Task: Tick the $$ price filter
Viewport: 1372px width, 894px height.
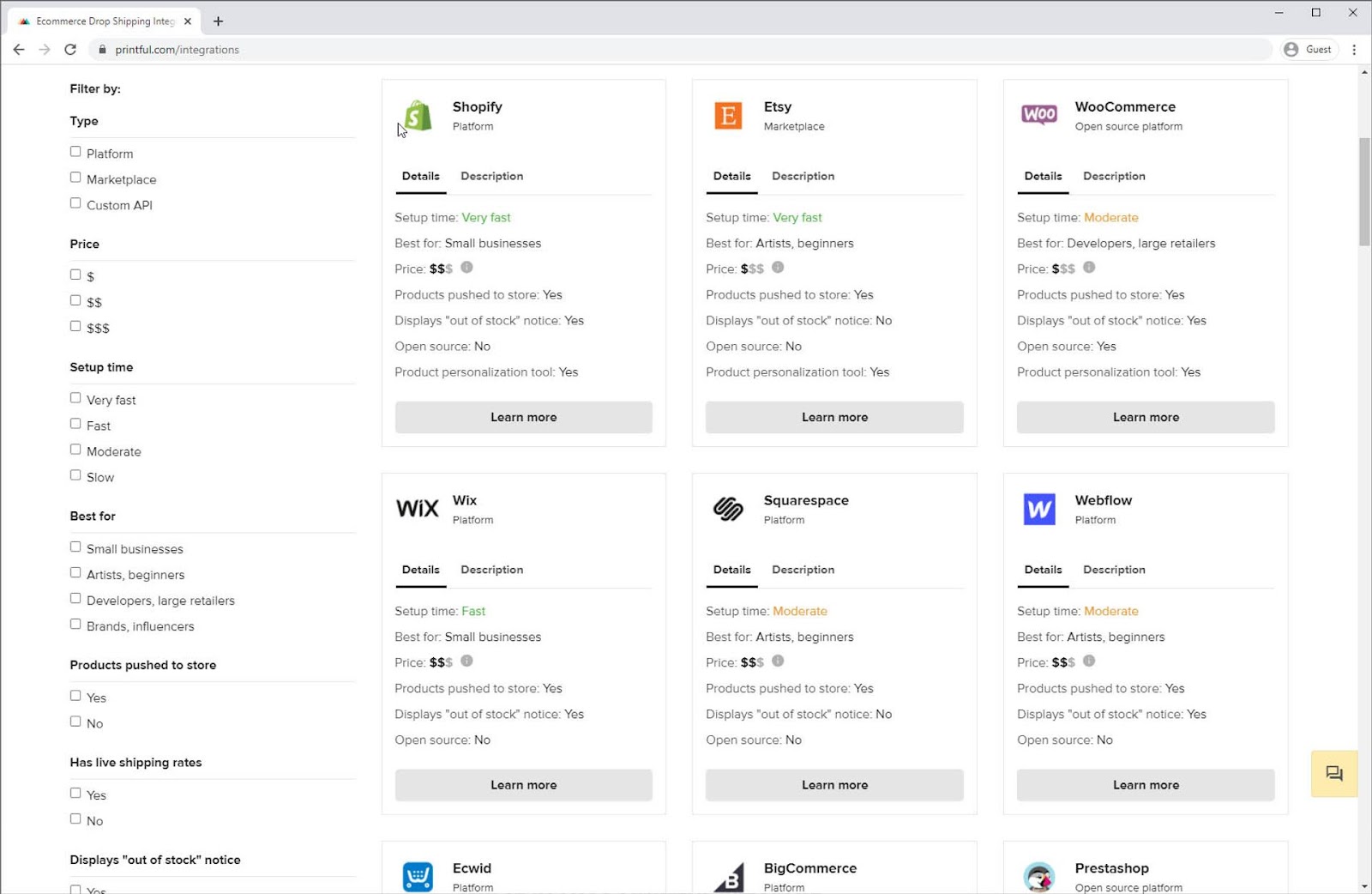Action: (75, 300)
